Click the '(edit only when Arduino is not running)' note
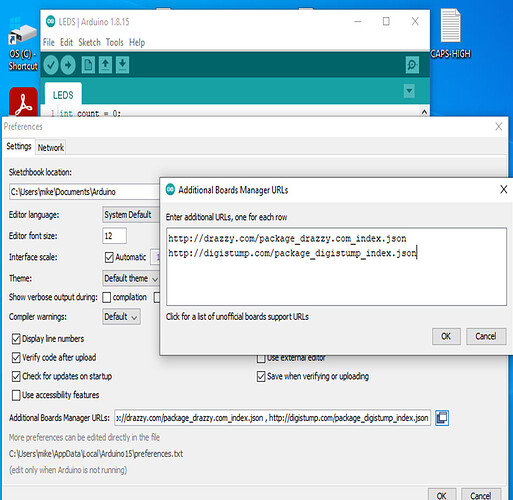Image resolution: width=513 pixels, height=500 pixels. click(x=68, y=470)
